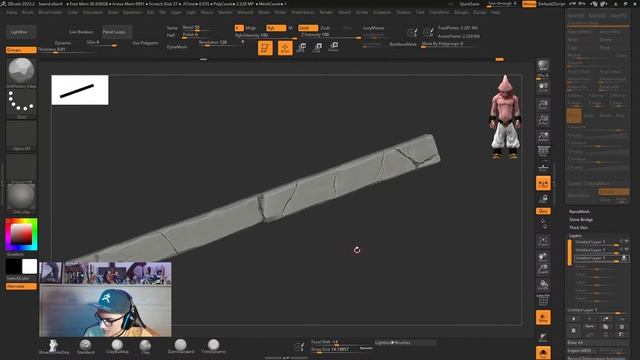Click the lock icon on right shelf

point(543,199)
